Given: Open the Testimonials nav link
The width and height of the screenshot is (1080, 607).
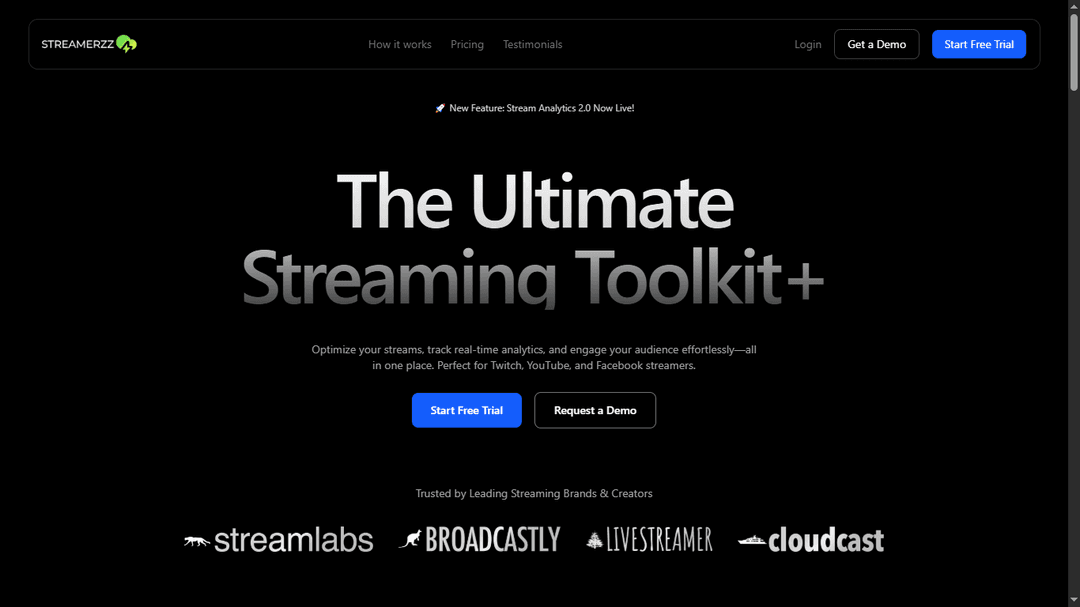Looking at the screenshot, I should (532, 44).
